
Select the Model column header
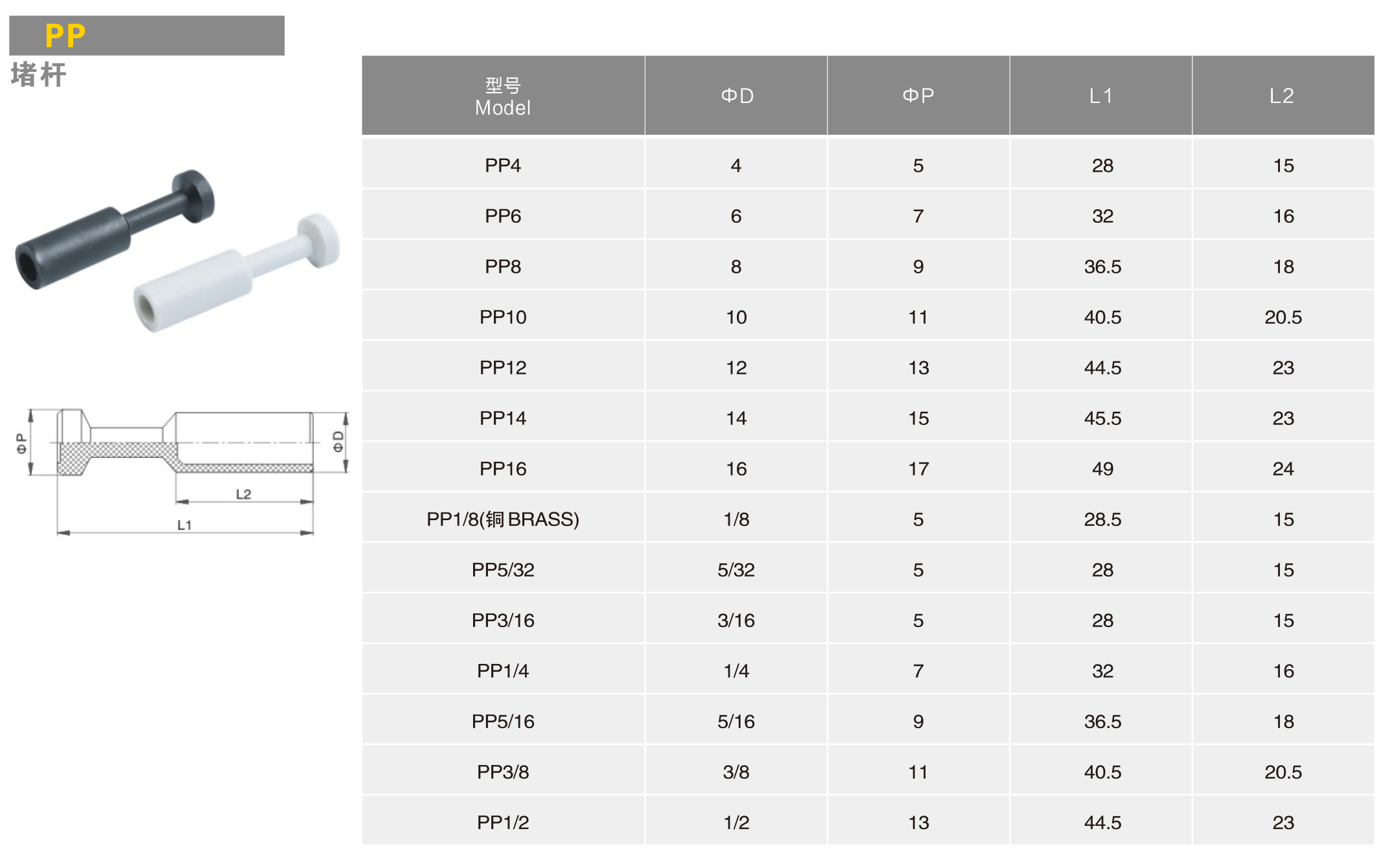[x=503, y=96]
